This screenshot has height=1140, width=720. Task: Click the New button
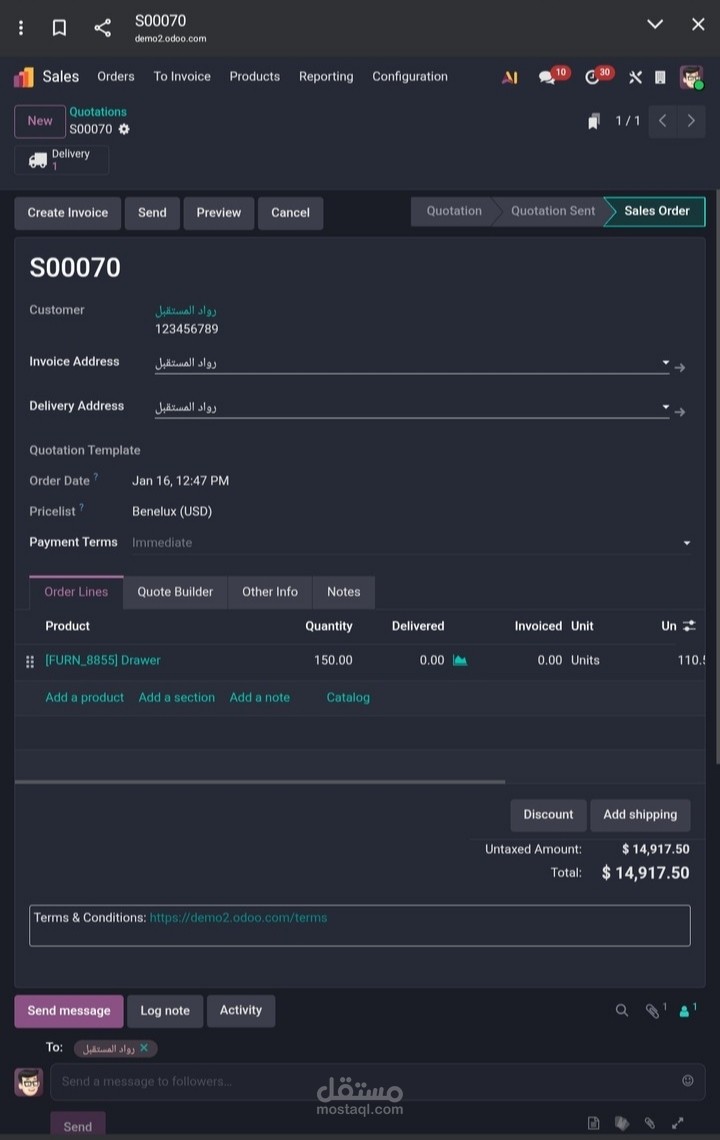point(40,121)
